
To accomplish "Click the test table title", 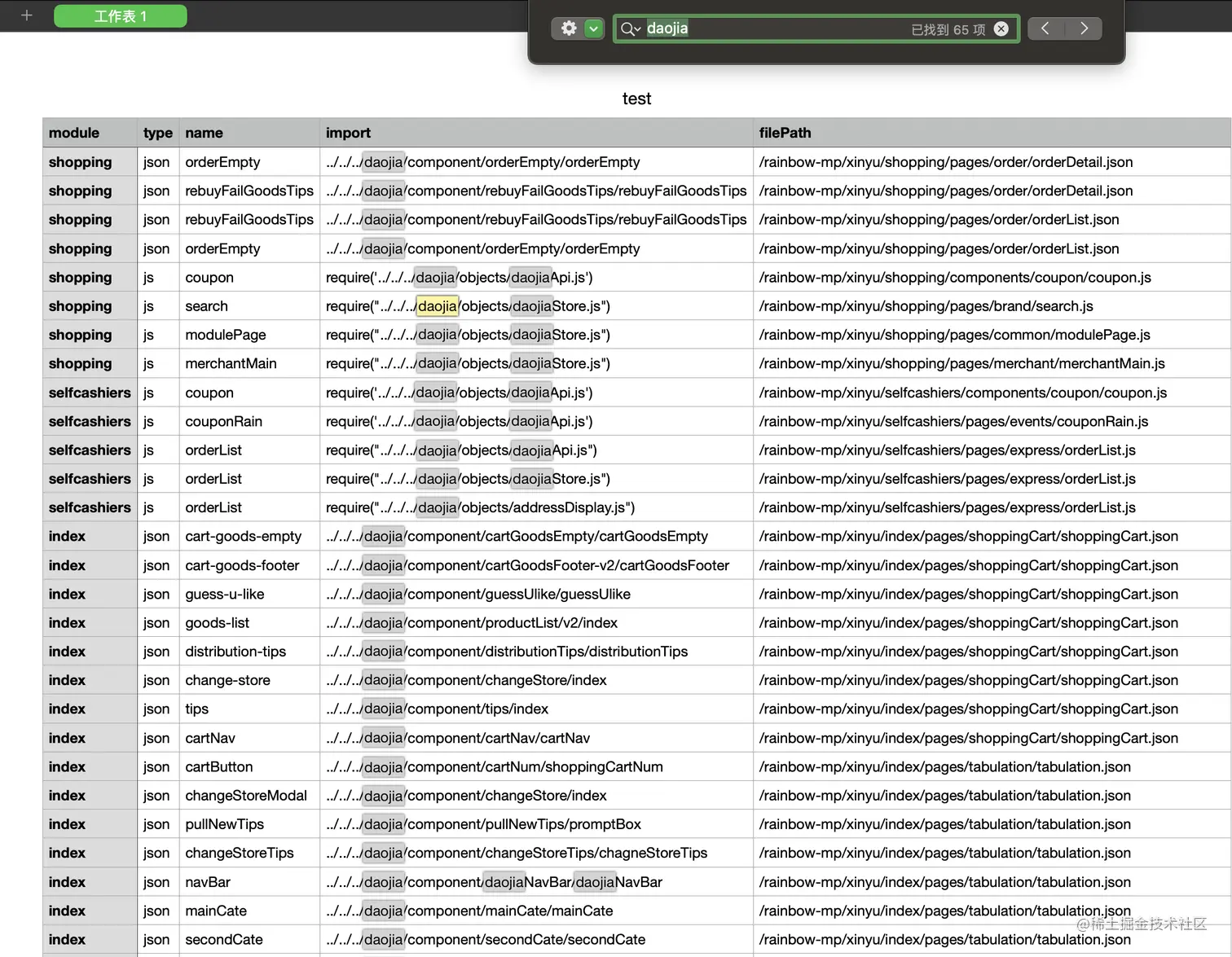I will pos(636,99).
